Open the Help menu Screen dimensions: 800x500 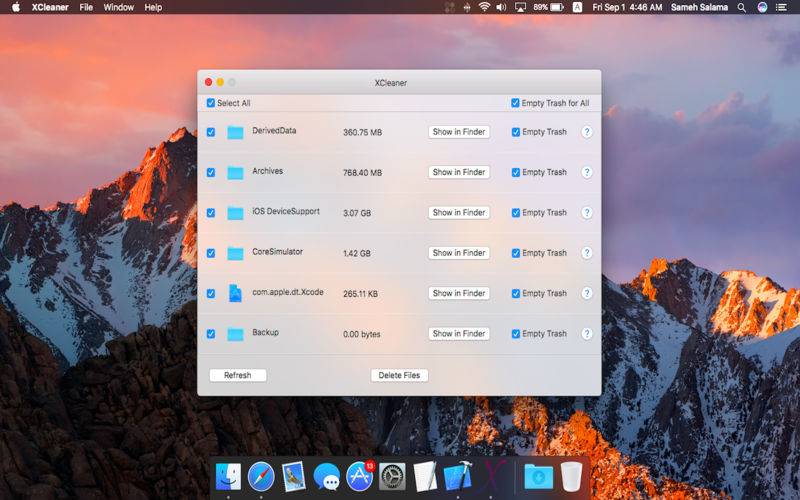point(153,7)
